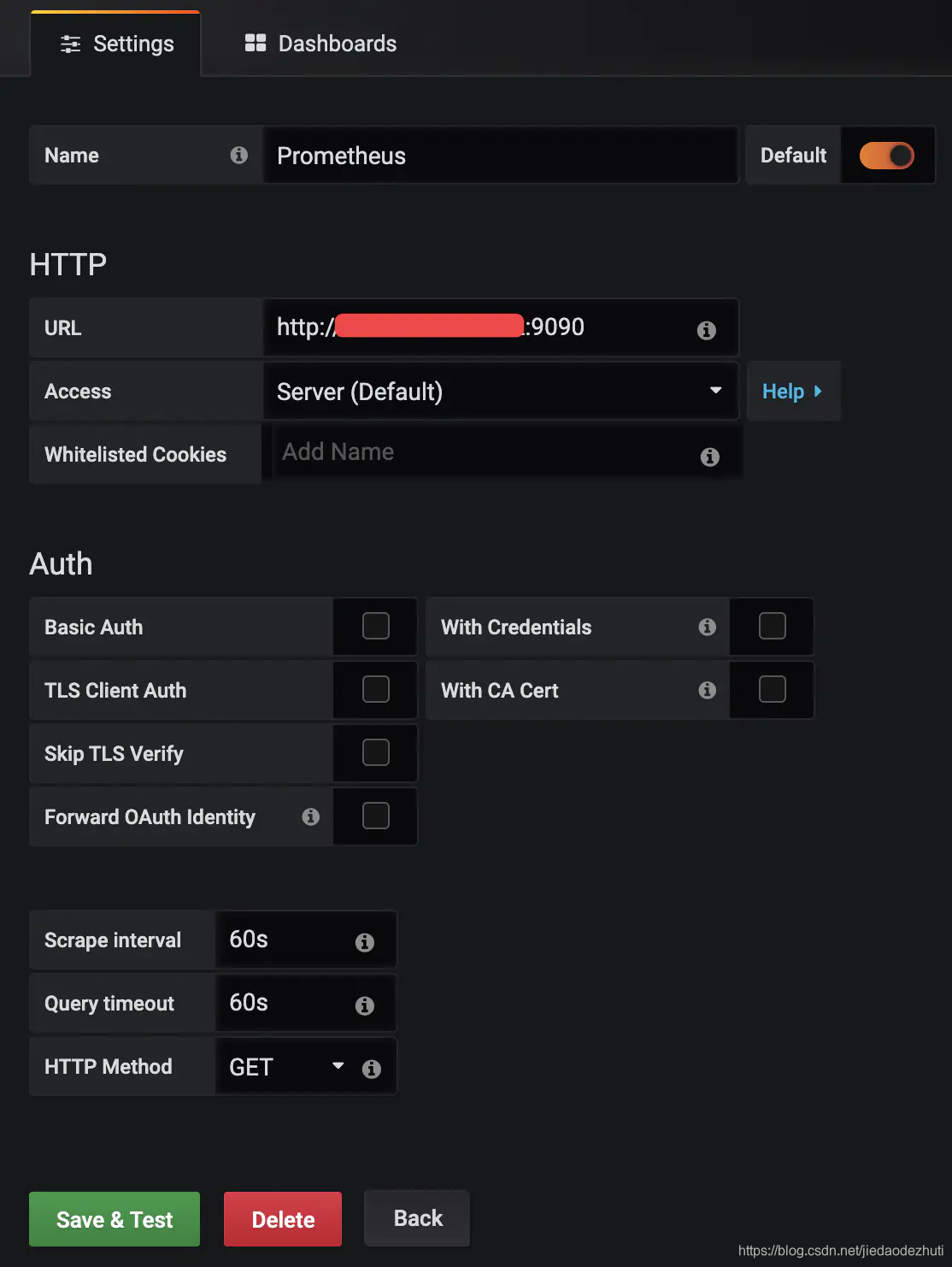Expand the Help section
The image size is (952, 1267).
pos(793,391)
